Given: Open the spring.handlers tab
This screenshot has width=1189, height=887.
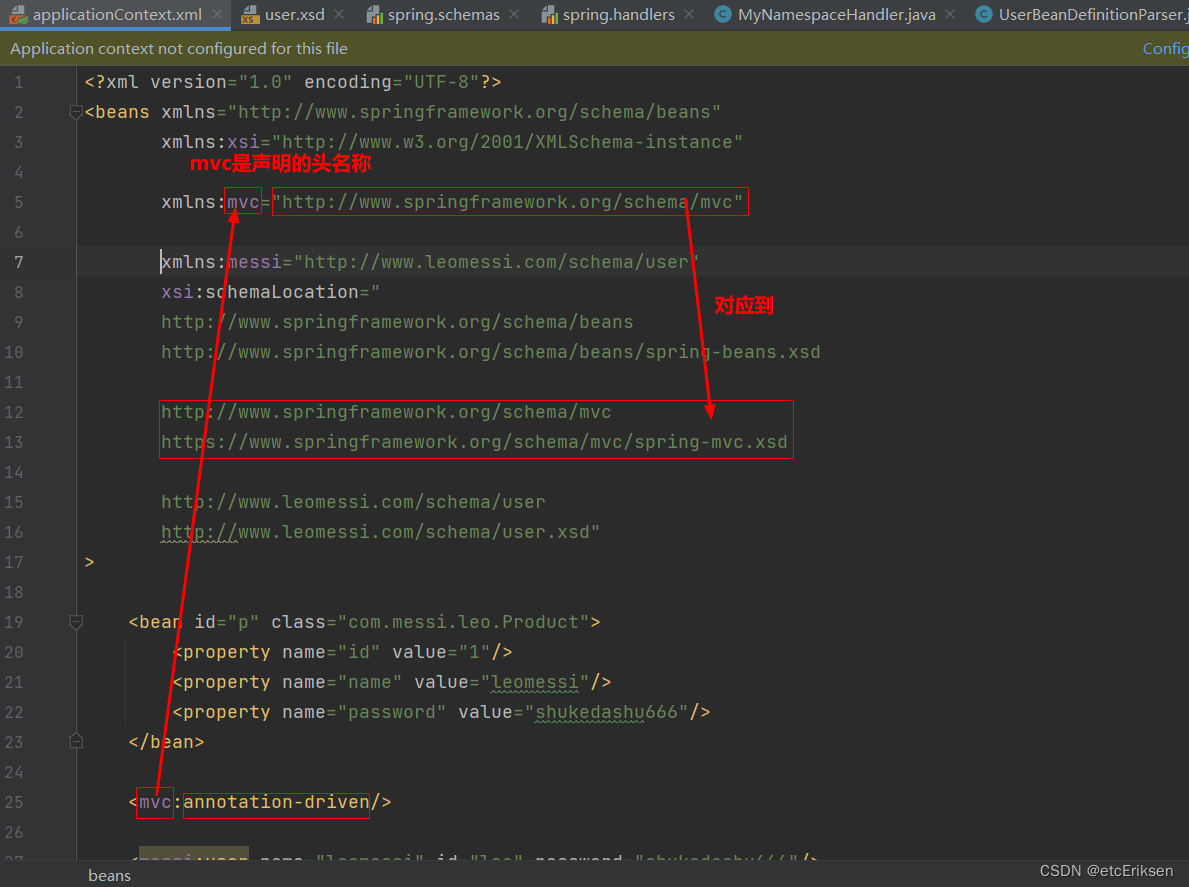Looking at the screenshot, I should [618, 15].
